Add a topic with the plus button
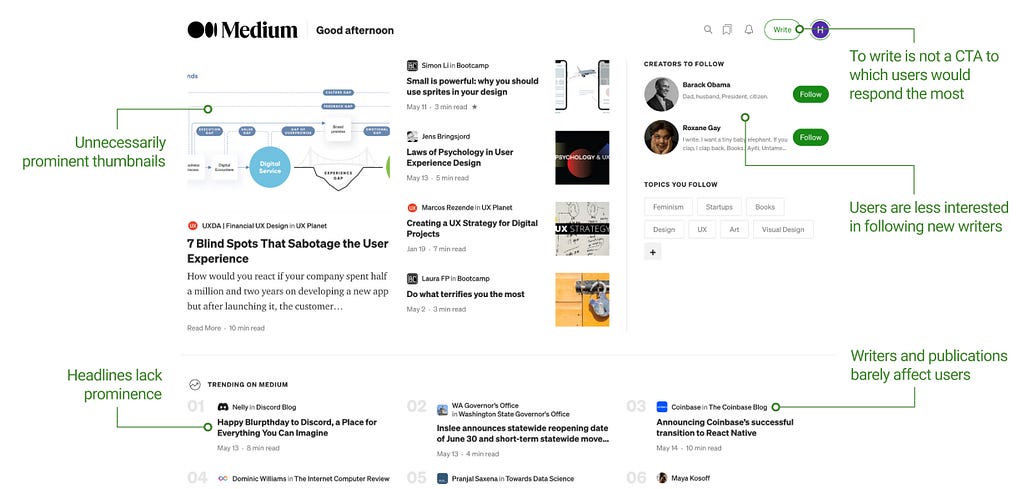This screenshot has width=1024, height=489. point(652,251)
